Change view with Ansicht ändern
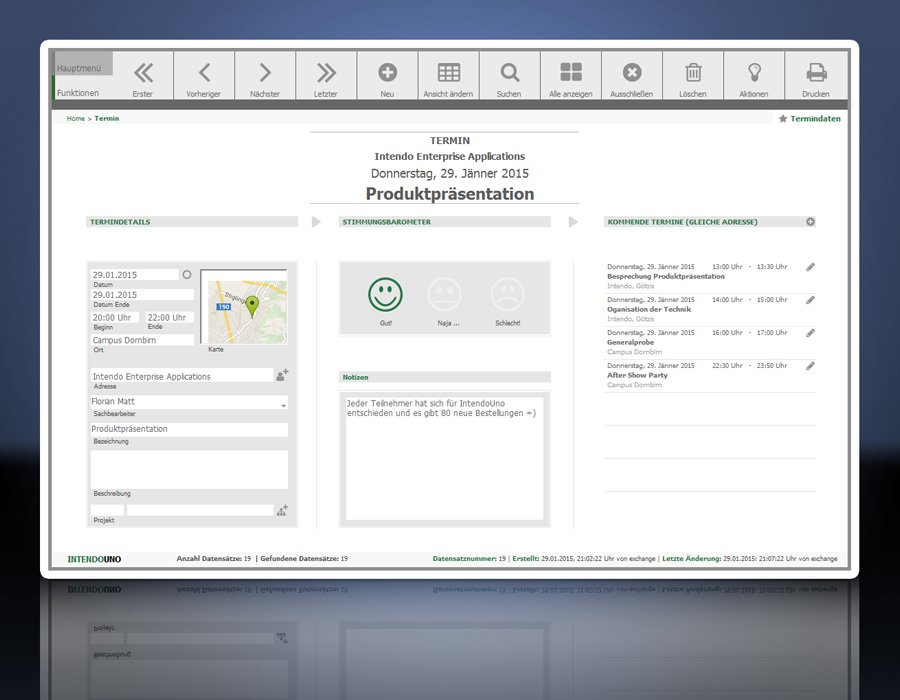Viewport: 900px width, 700px height. 449,76
